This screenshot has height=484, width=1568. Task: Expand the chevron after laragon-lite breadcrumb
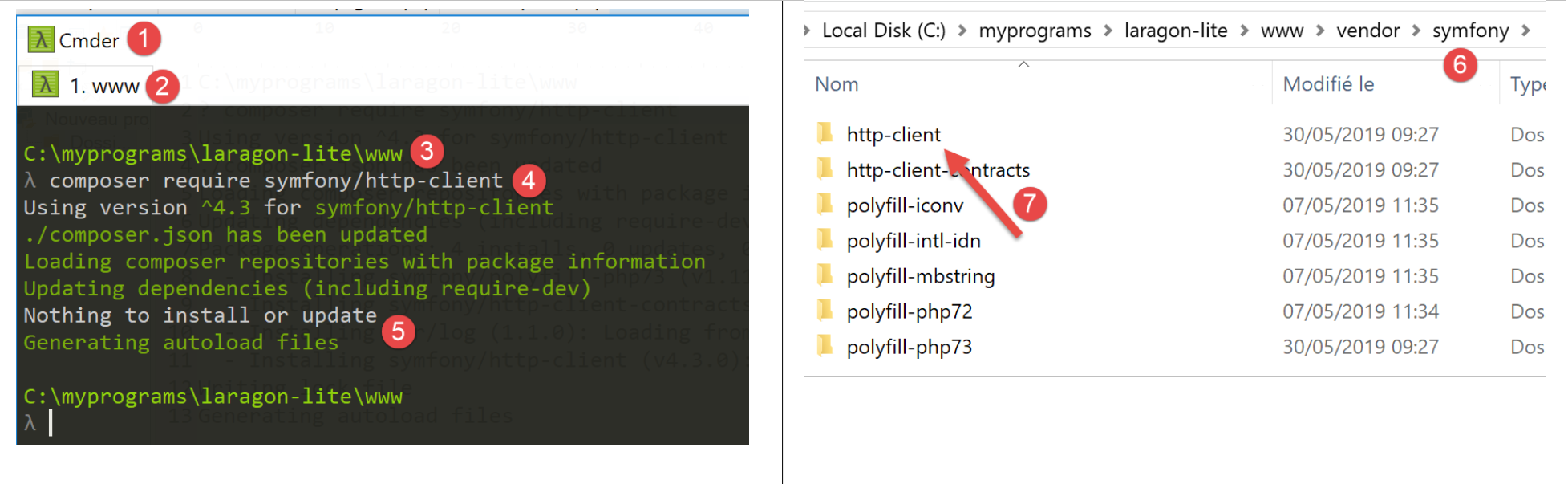point(1244,31)
